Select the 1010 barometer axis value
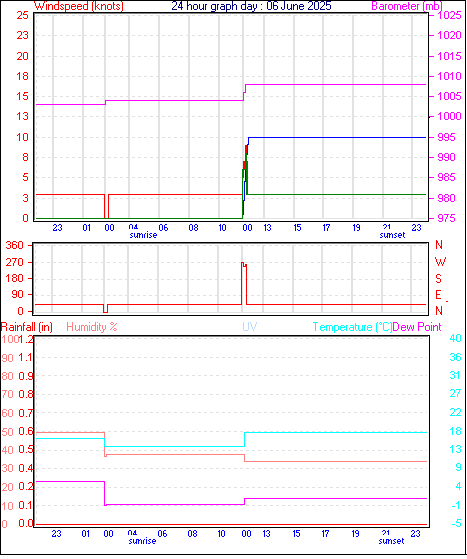This screenshot has width=467, height=559. pyautogui.click(x=449, y=76)
